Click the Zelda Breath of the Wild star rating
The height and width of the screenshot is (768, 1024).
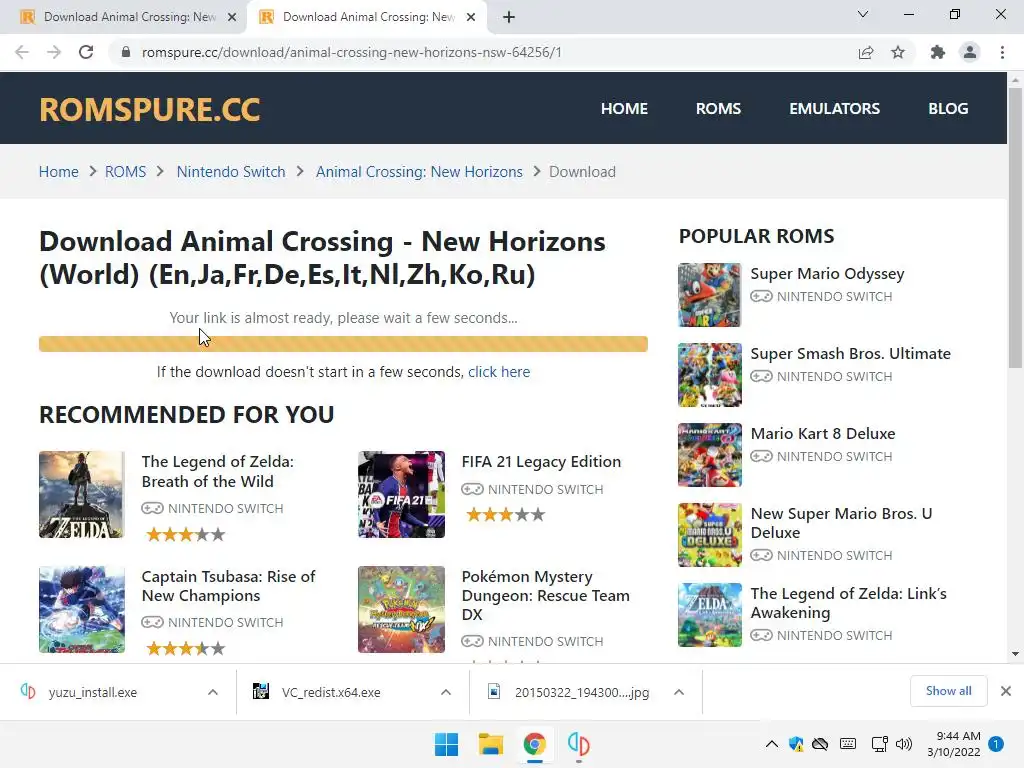[x=185, y=535]
